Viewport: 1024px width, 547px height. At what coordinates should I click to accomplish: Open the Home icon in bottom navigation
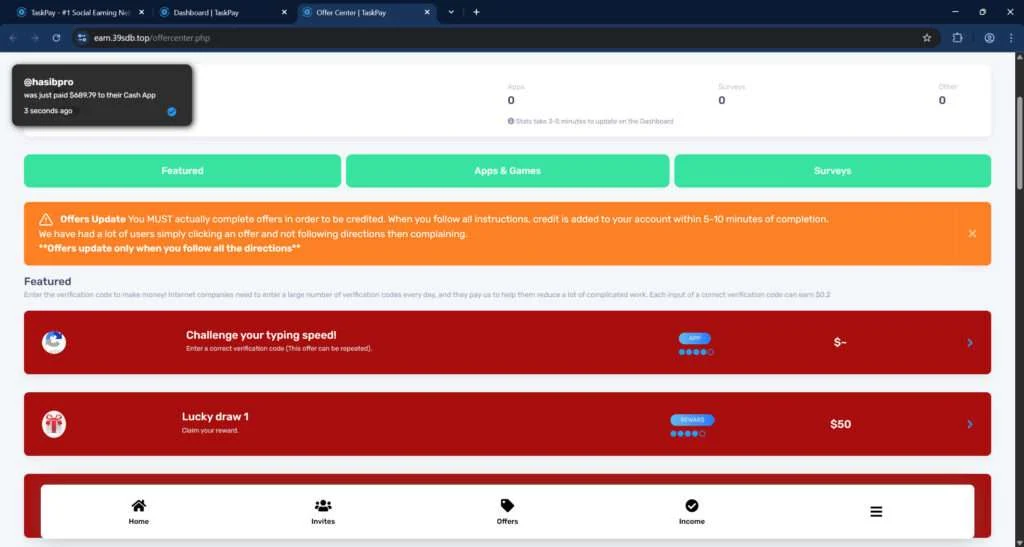138,505
